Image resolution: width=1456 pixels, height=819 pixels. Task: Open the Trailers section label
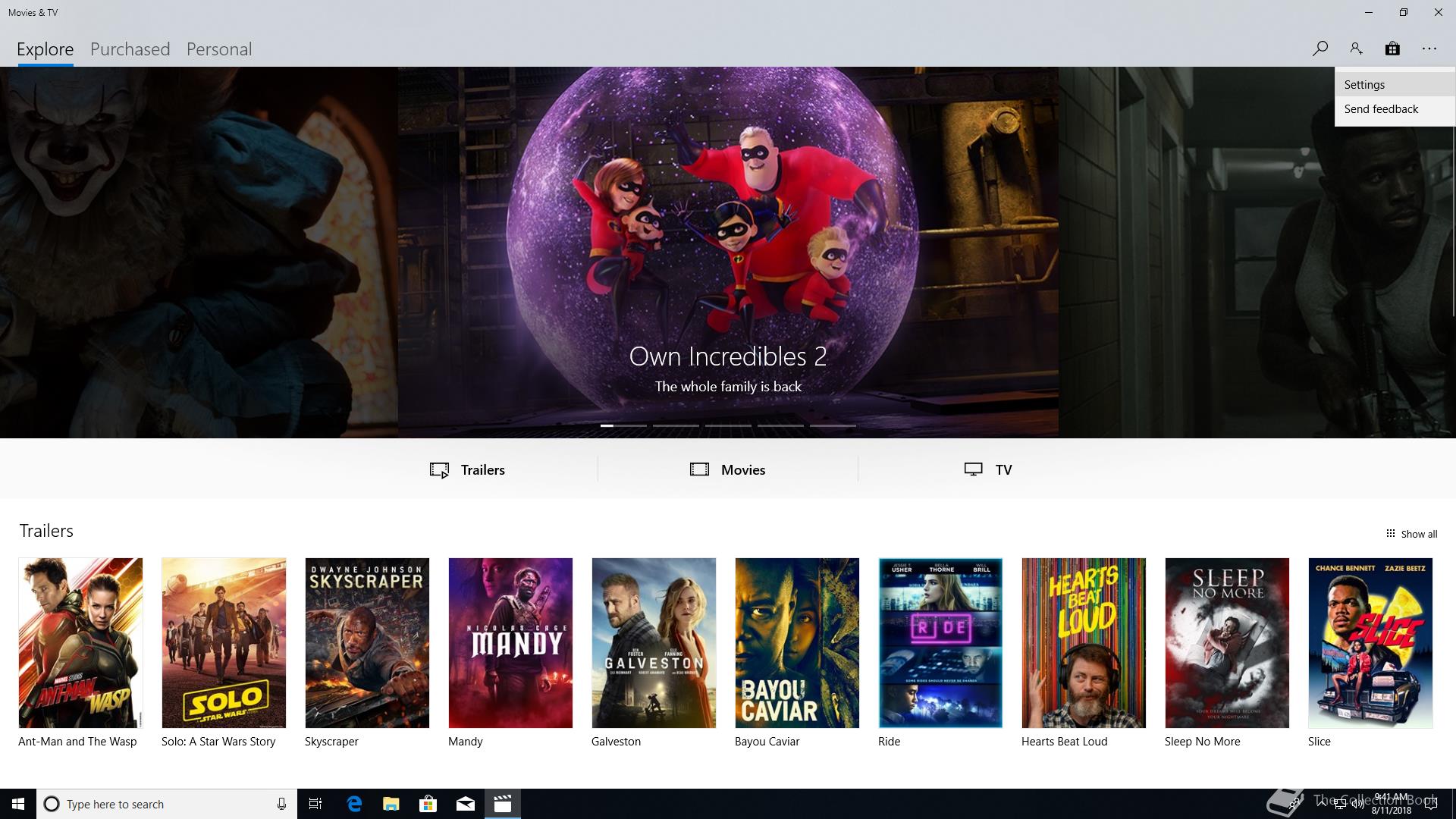[x=483, y=469]
